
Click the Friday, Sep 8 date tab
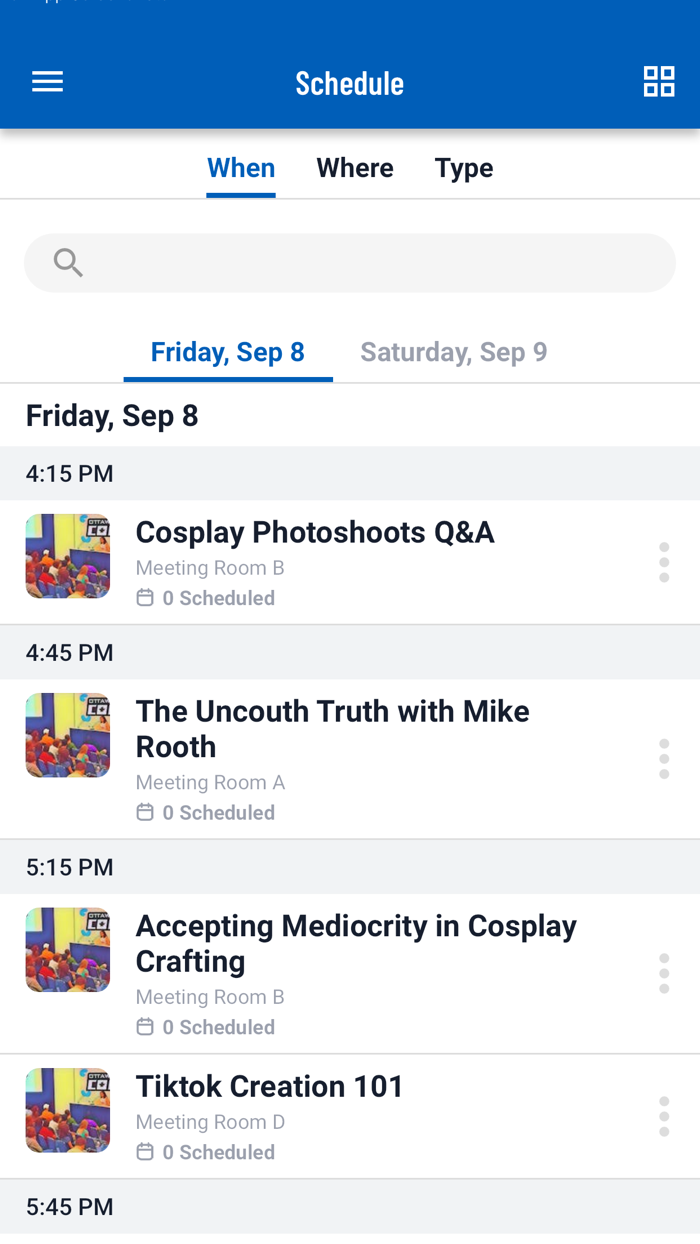click(x=227, y=351)
